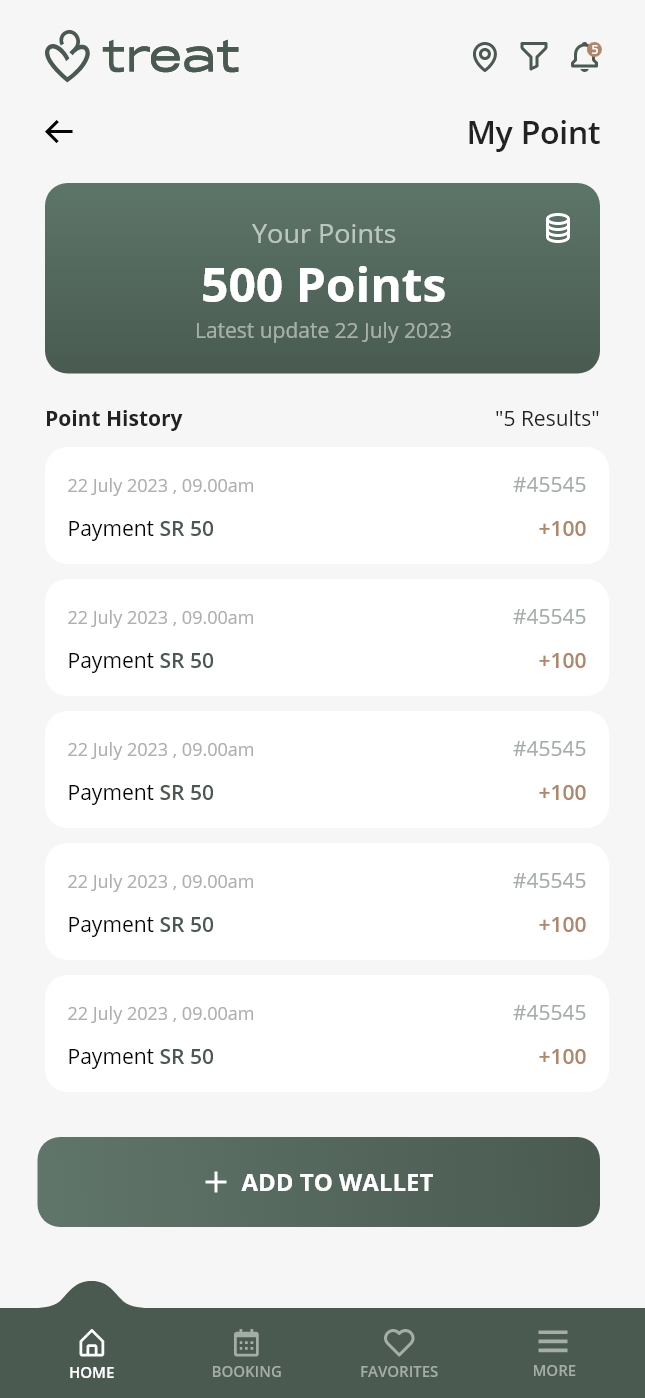Open the last Payment SR 50 entry
The width and height of the screenshot is (645, 1398).
326,1034
